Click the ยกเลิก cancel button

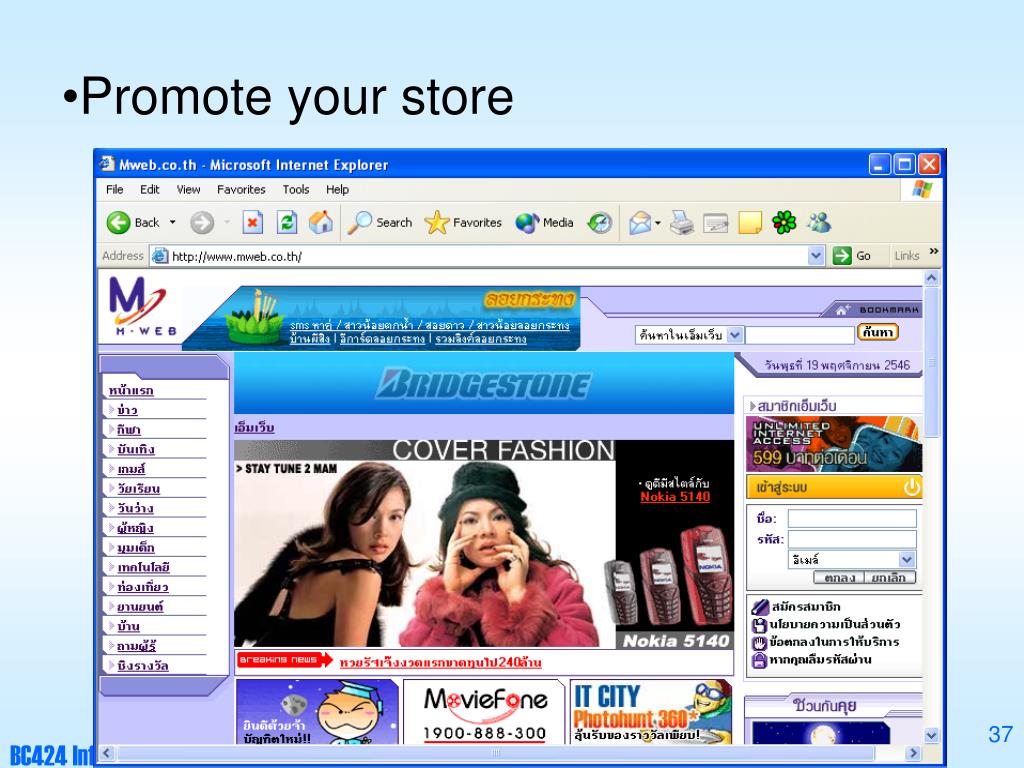pyautogui.click(x=889, y=578)
